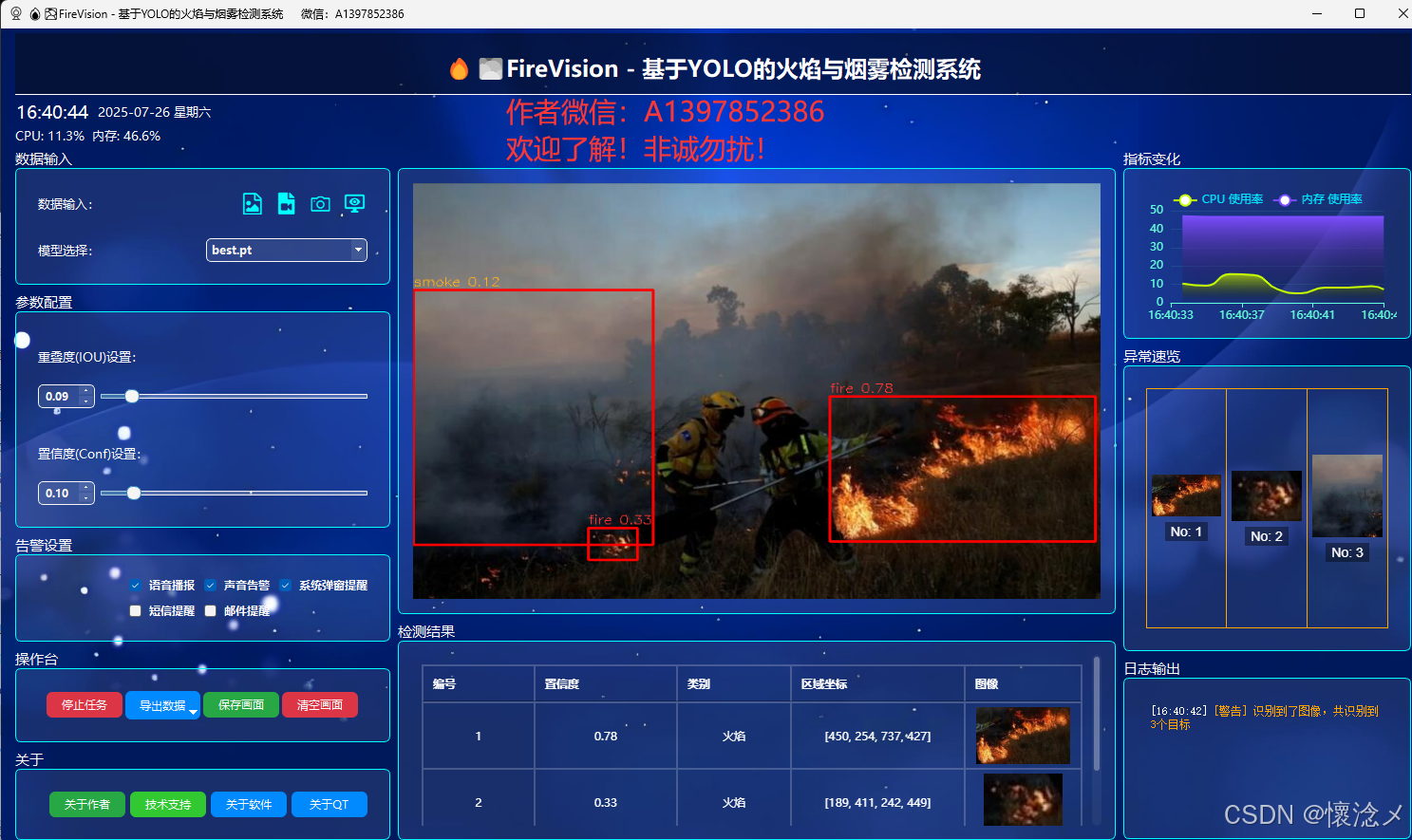This screenshot has width=1412, height=840.
Task: Load a video file as input
Action: (x=286, y=204)
